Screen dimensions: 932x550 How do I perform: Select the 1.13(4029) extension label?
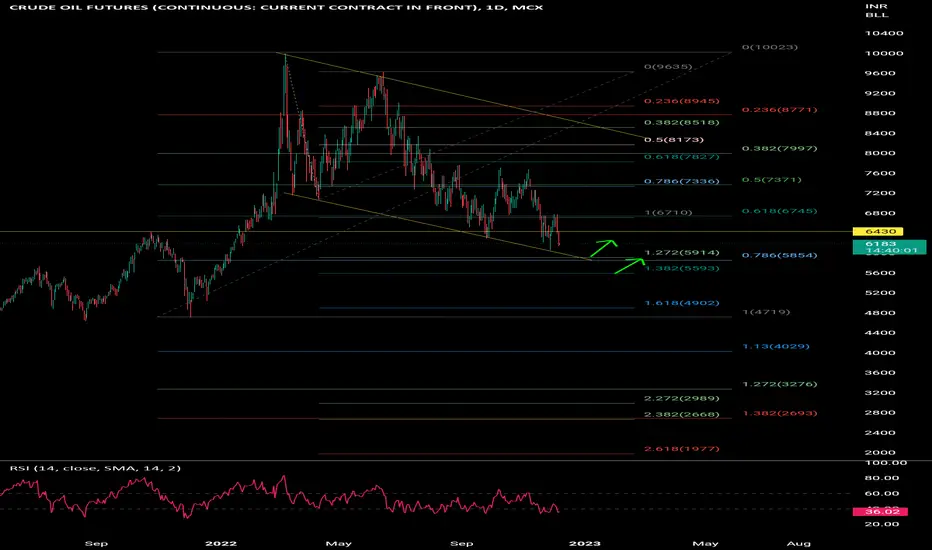pos(776,346)
